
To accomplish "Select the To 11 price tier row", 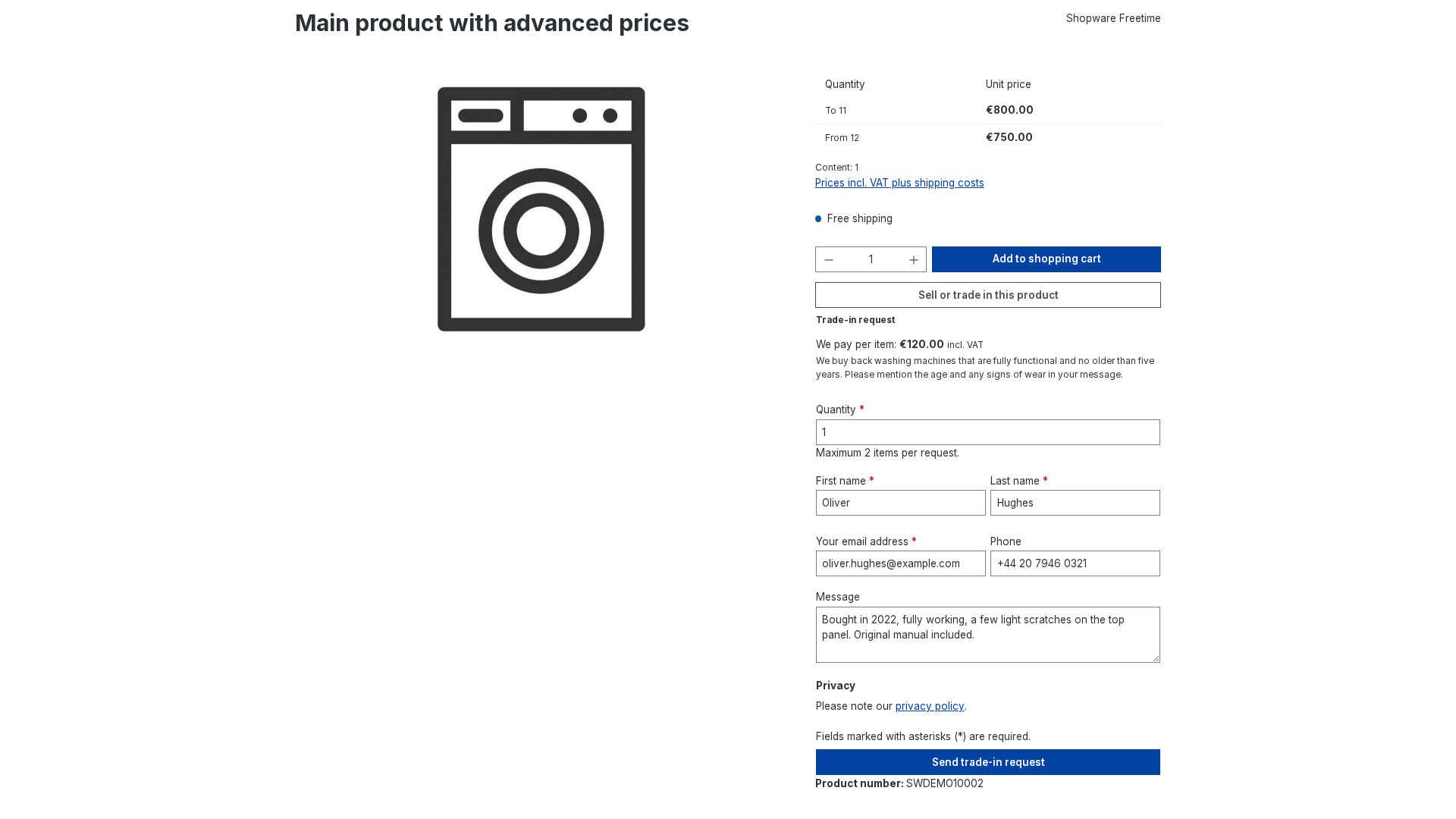I will click(988, 111).
